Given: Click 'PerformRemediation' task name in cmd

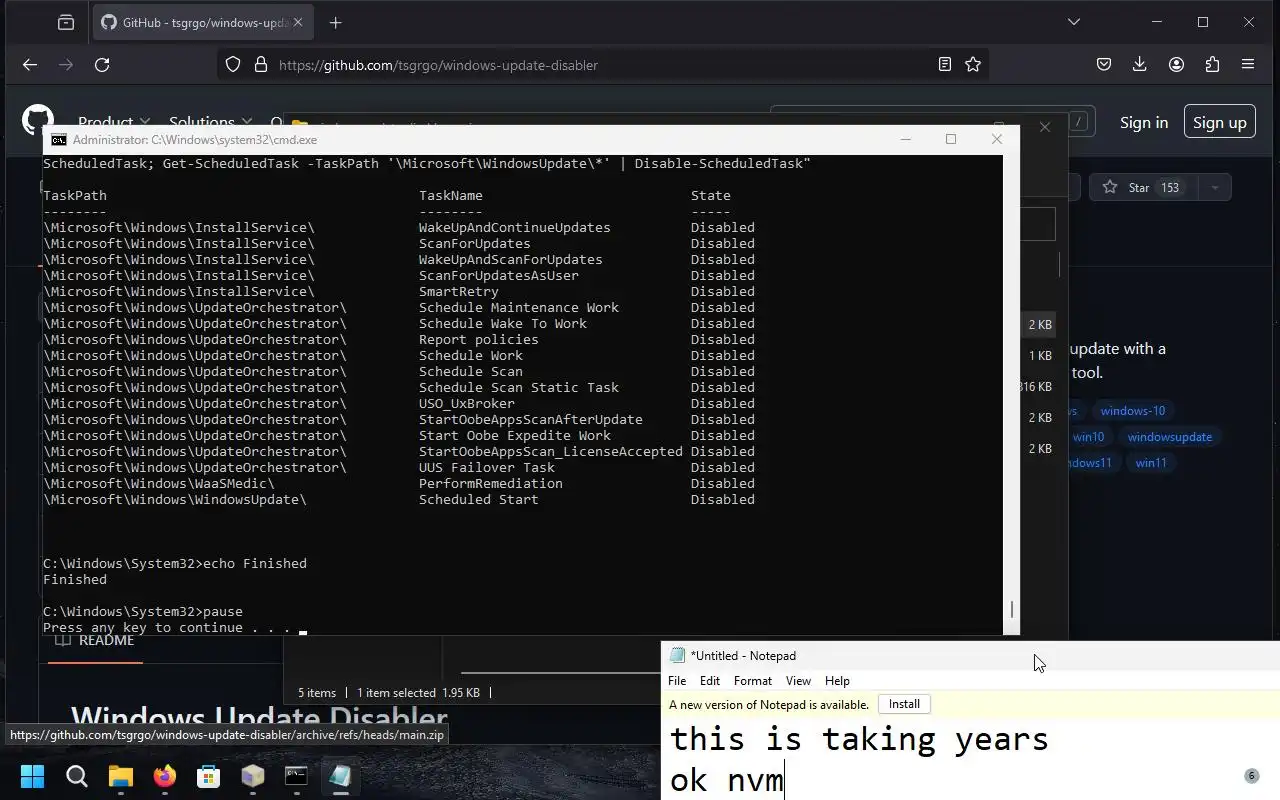Looking at the screenshot, I should 490,483.
